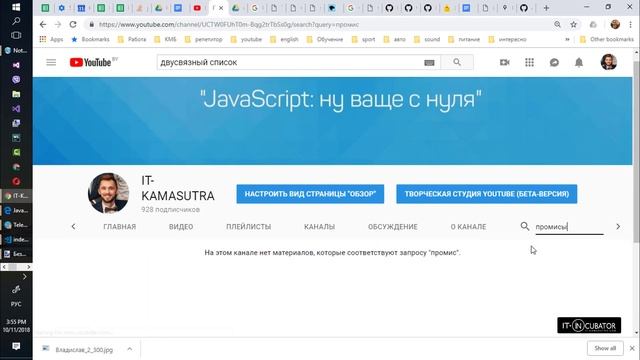Screen dimensions: 640x360
Task: Open the Chrome three-dot menu
Action: pyautogui.click(x=631, y=24)
